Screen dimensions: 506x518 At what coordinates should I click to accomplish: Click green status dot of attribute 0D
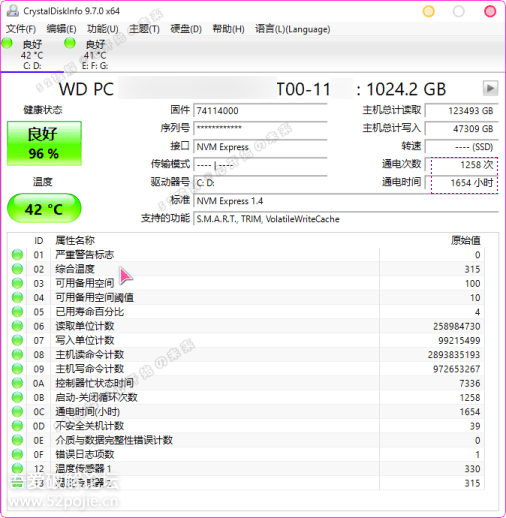tap(17, 426)
